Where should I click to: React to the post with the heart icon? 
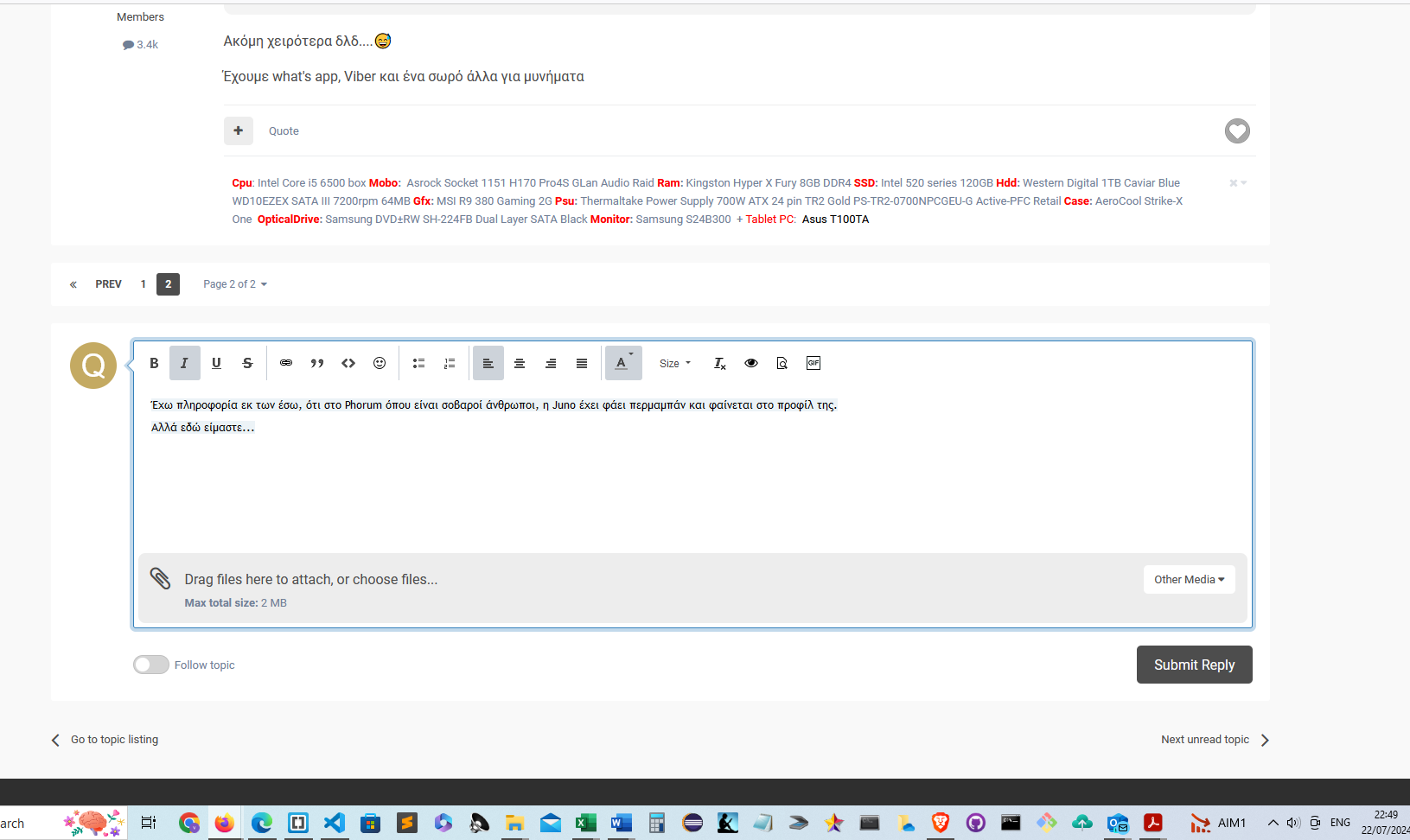pyautogui.click(x=1237, y=131)
